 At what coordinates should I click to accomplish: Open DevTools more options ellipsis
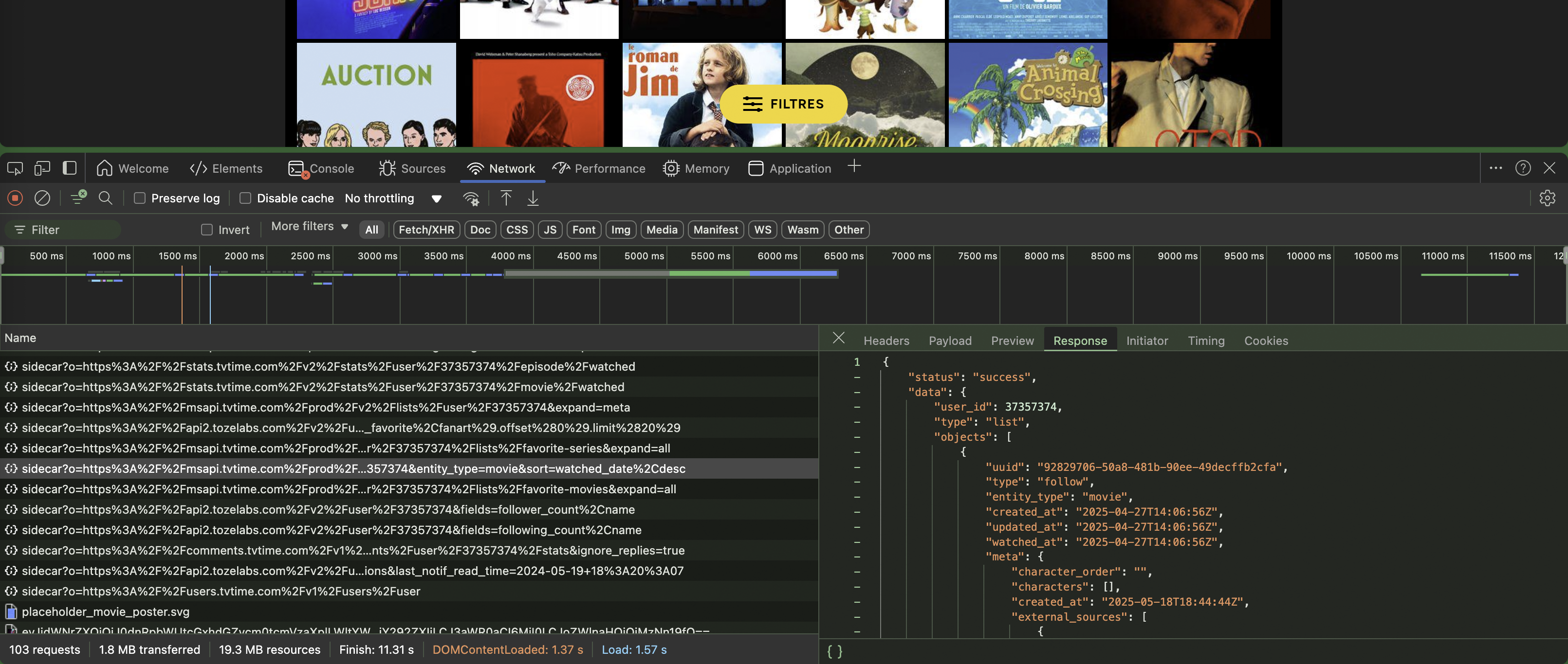pyautogui.click(x=1495, y=168)
